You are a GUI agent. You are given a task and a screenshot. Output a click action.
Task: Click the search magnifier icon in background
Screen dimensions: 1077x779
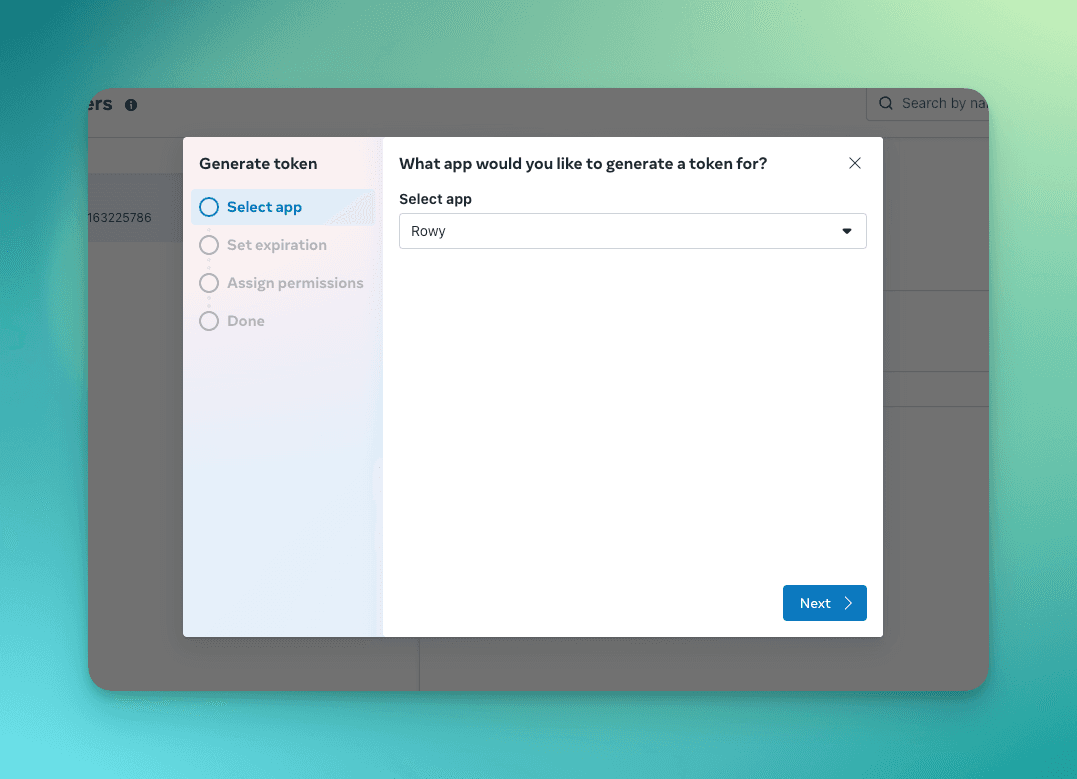(886, 103)
